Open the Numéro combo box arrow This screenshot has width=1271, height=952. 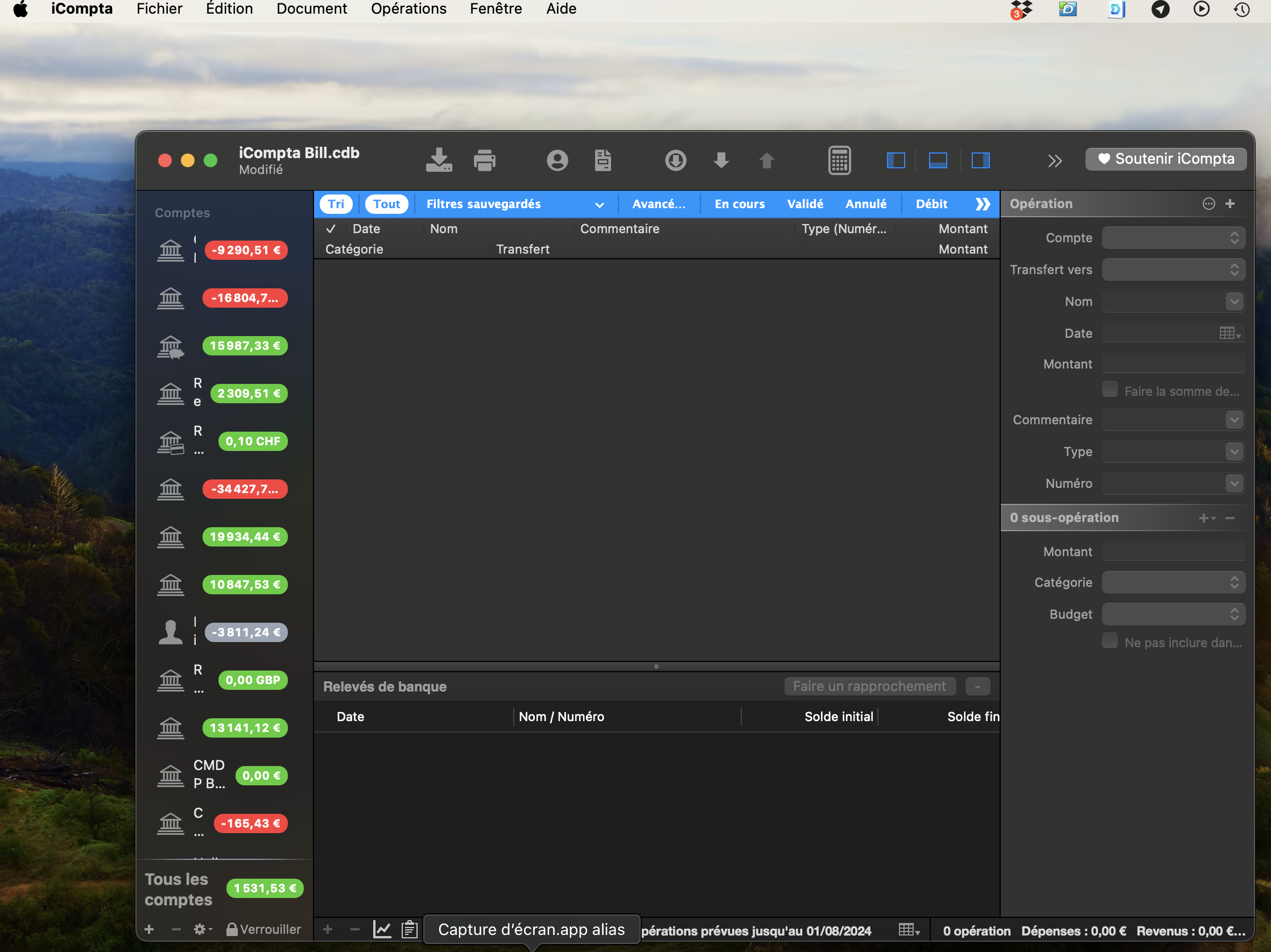tap(1234, 483)
